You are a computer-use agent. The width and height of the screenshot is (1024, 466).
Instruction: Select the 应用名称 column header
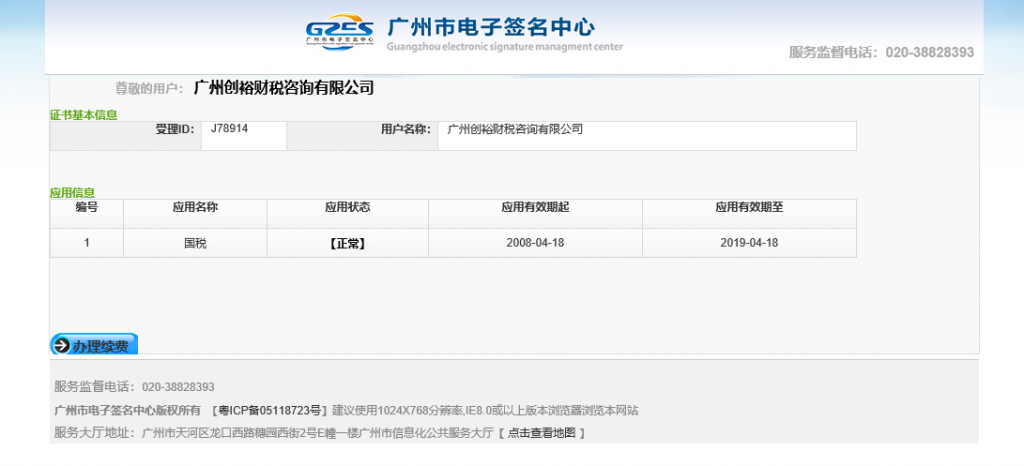195,208
